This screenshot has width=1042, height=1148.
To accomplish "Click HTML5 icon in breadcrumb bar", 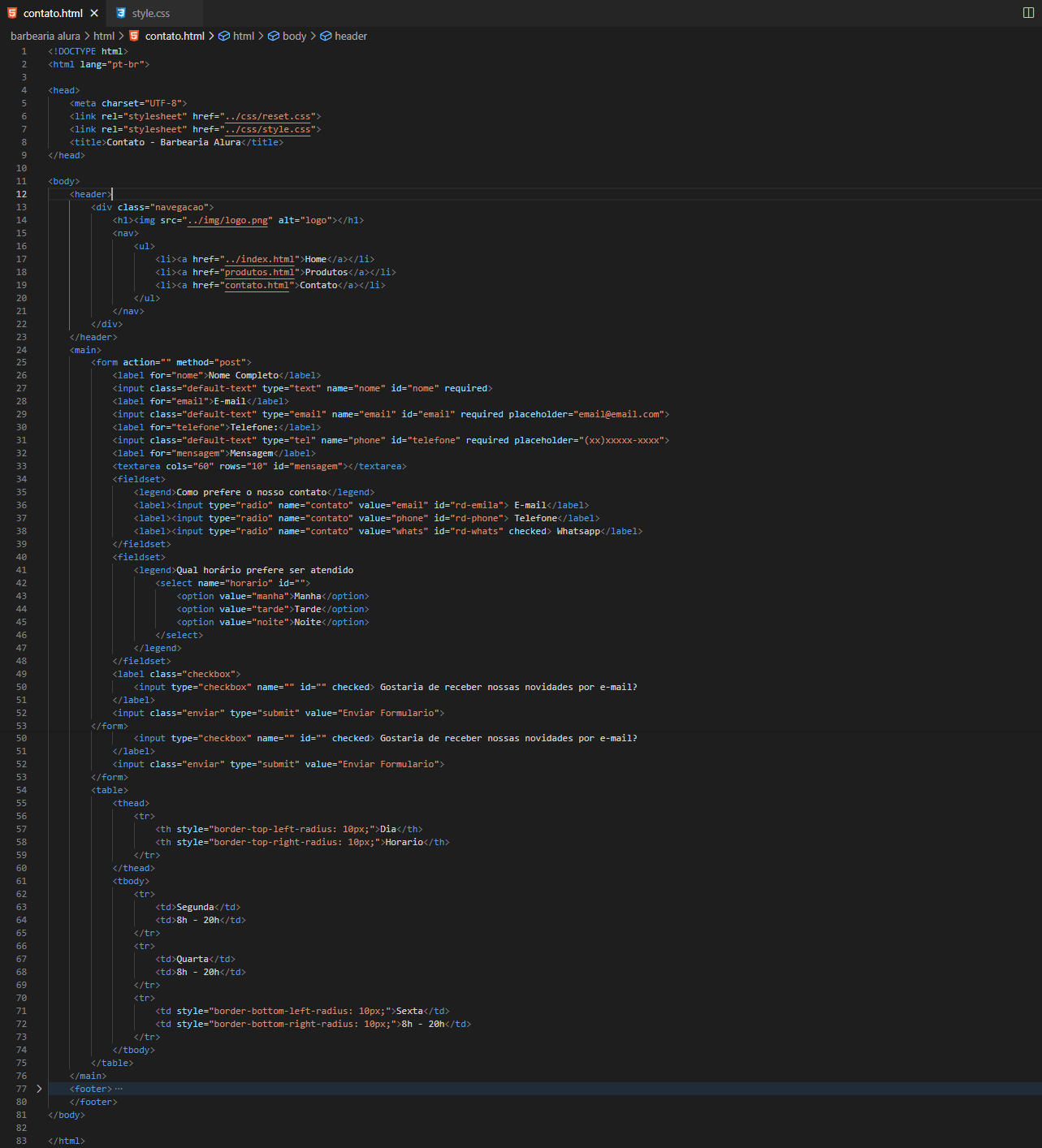I will tap(135, 36).
